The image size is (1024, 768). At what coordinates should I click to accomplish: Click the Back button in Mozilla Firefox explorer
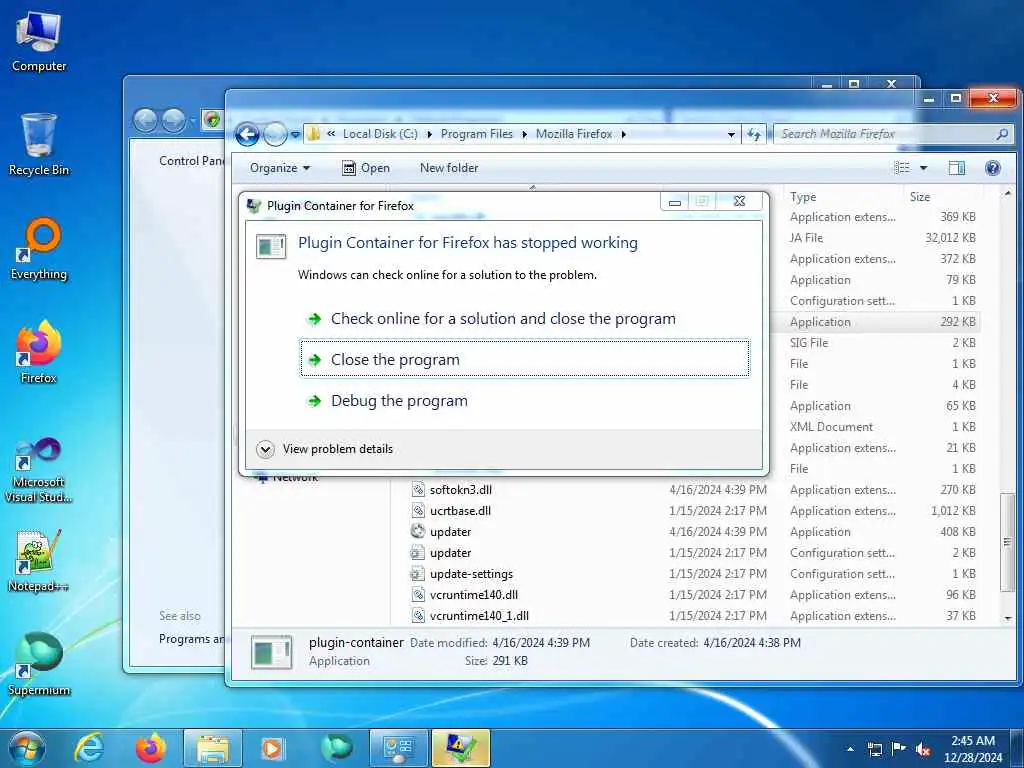(248, 135)
